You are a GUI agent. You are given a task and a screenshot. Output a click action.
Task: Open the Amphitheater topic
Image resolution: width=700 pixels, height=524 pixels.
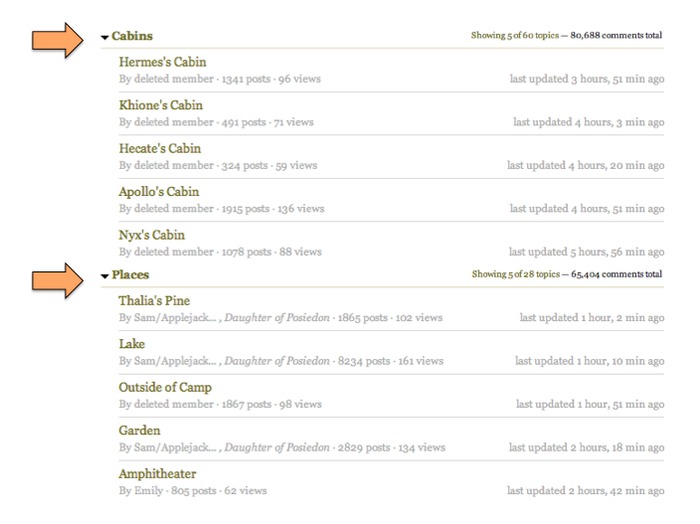[x=158, y=474]
